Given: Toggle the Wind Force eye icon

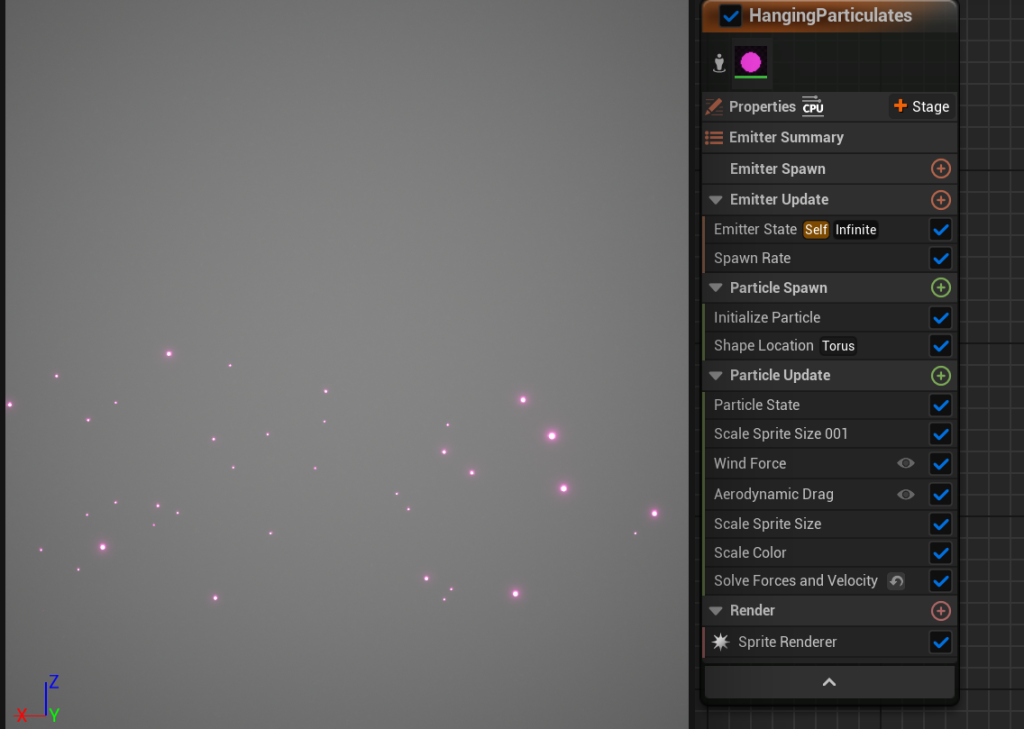Looking at the screenshot, I should click(x=905, y=464).
